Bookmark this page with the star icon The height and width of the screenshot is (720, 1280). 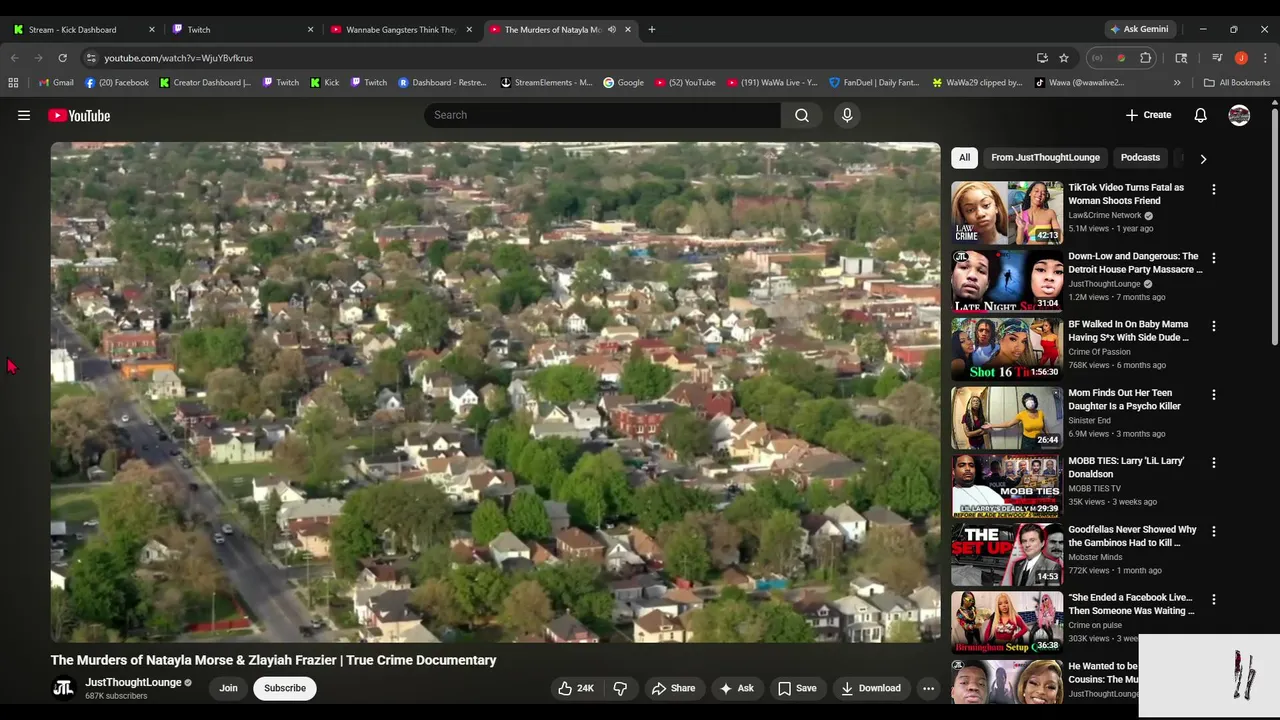click(x=1064, y=58)
